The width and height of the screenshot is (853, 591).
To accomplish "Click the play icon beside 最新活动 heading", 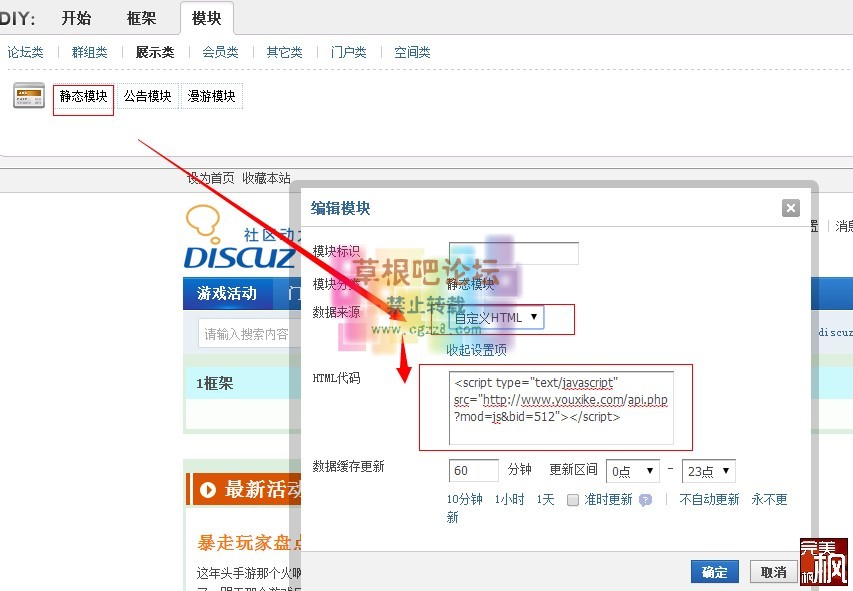I will point(208,490).
